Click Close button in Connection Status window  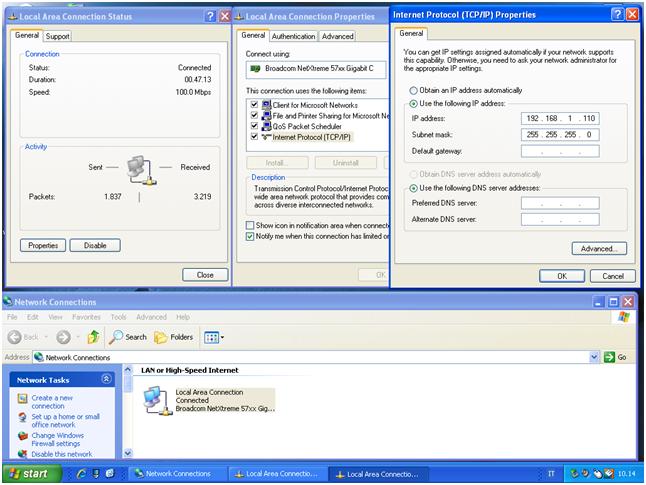tap(205, 275)
